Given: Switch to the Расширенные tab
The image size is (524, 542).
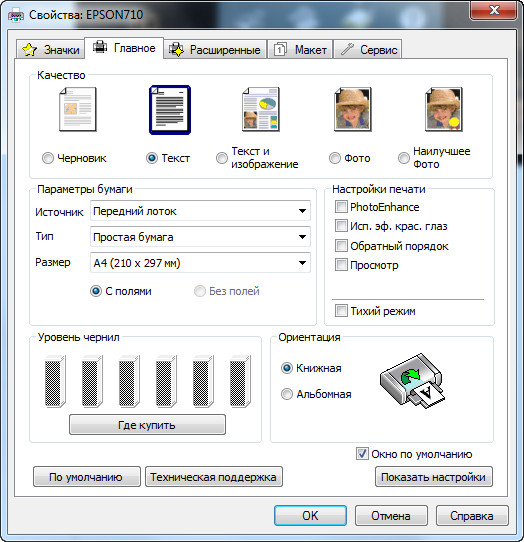Looking at the screenshot, I should 215,49.
